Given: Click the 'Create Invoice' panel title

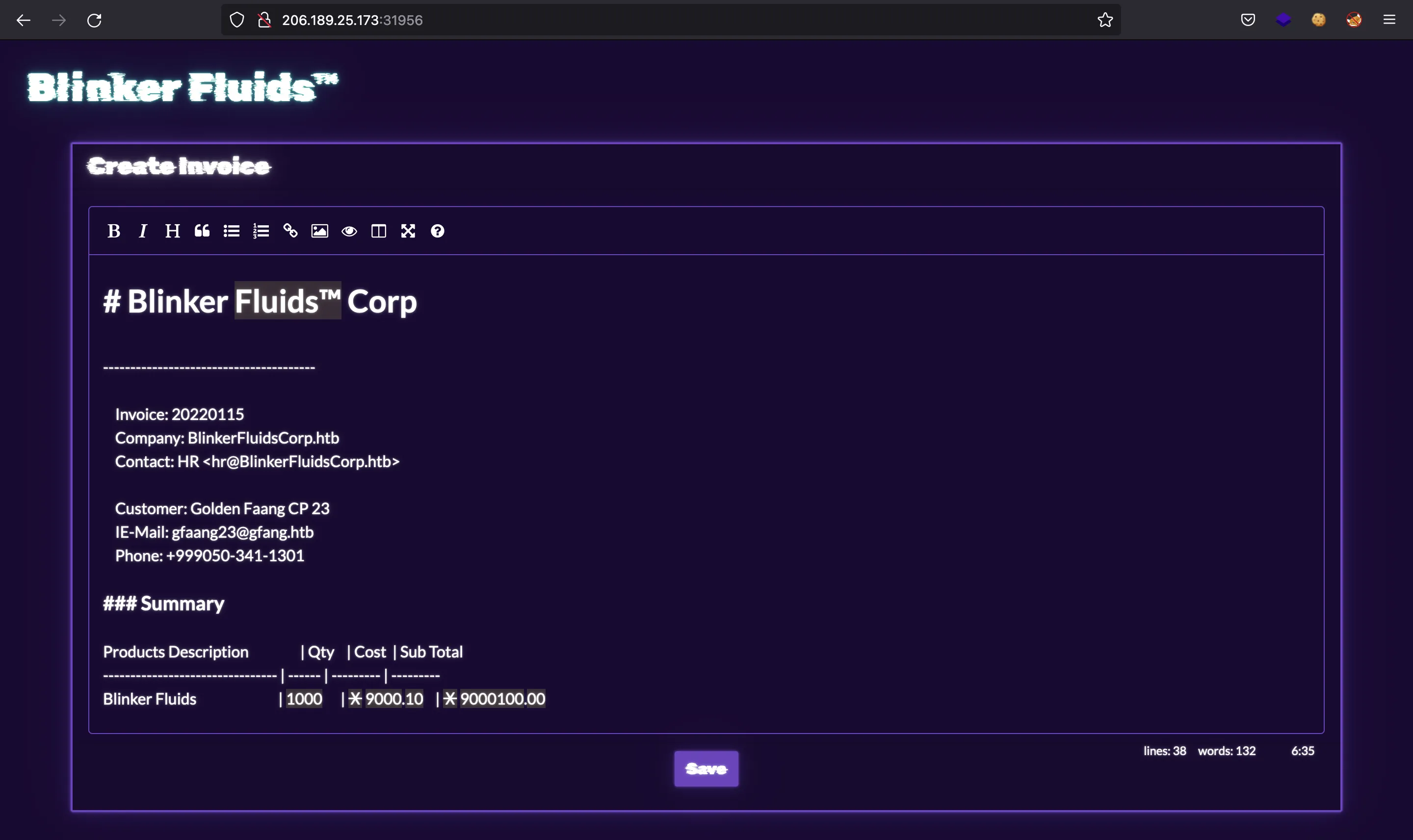Looking at the screenshot, I should click(179, 166).
